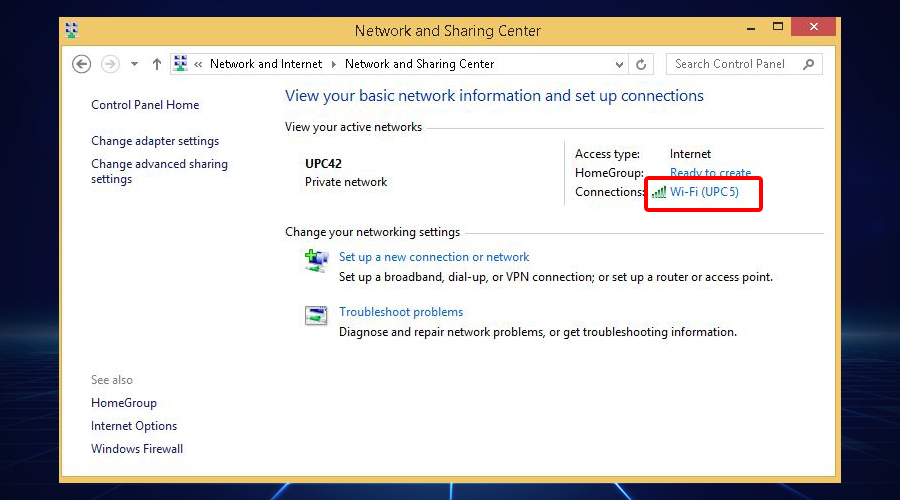Open Change advanced sharing settings

point(159,171)
